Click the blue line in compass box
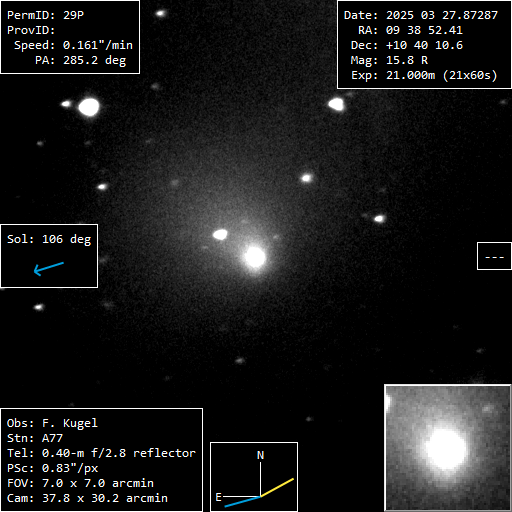512x512 pixels. point(243,502)
